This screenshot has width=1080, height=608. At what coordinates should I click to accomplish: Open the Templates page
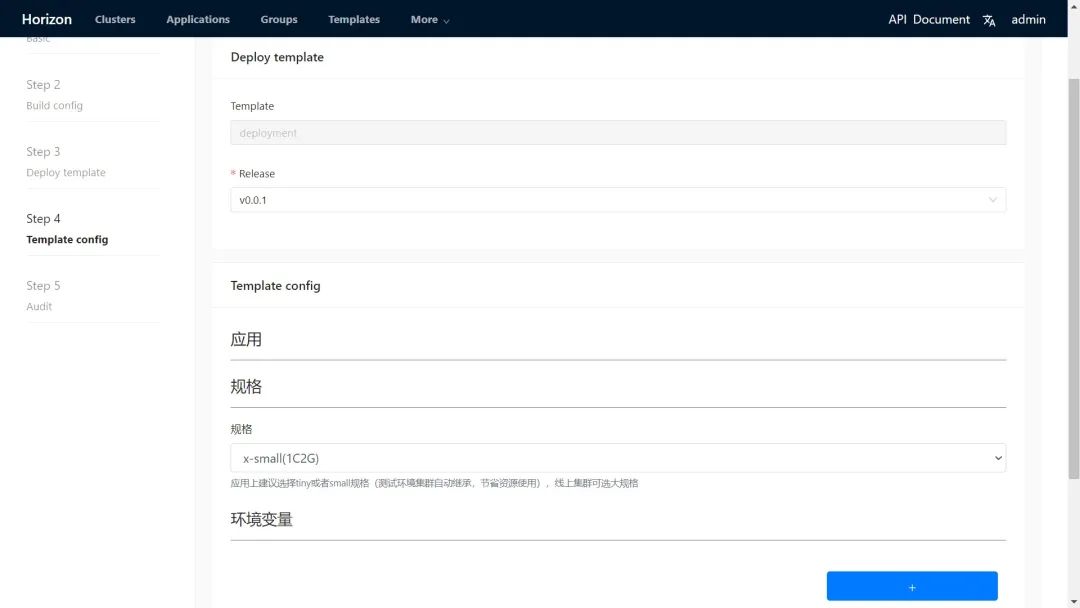pos(354,19)
